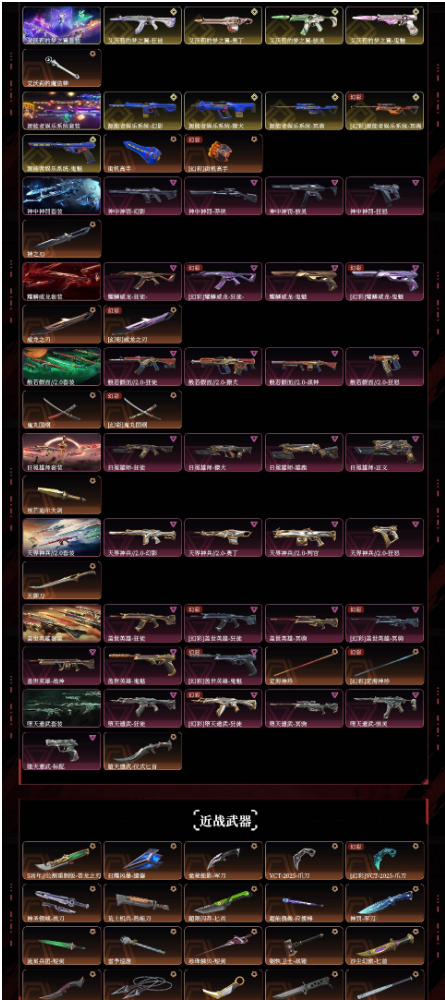
Task: Click the 近战武器 blue folding fan blade card
Action: [143, 860]
